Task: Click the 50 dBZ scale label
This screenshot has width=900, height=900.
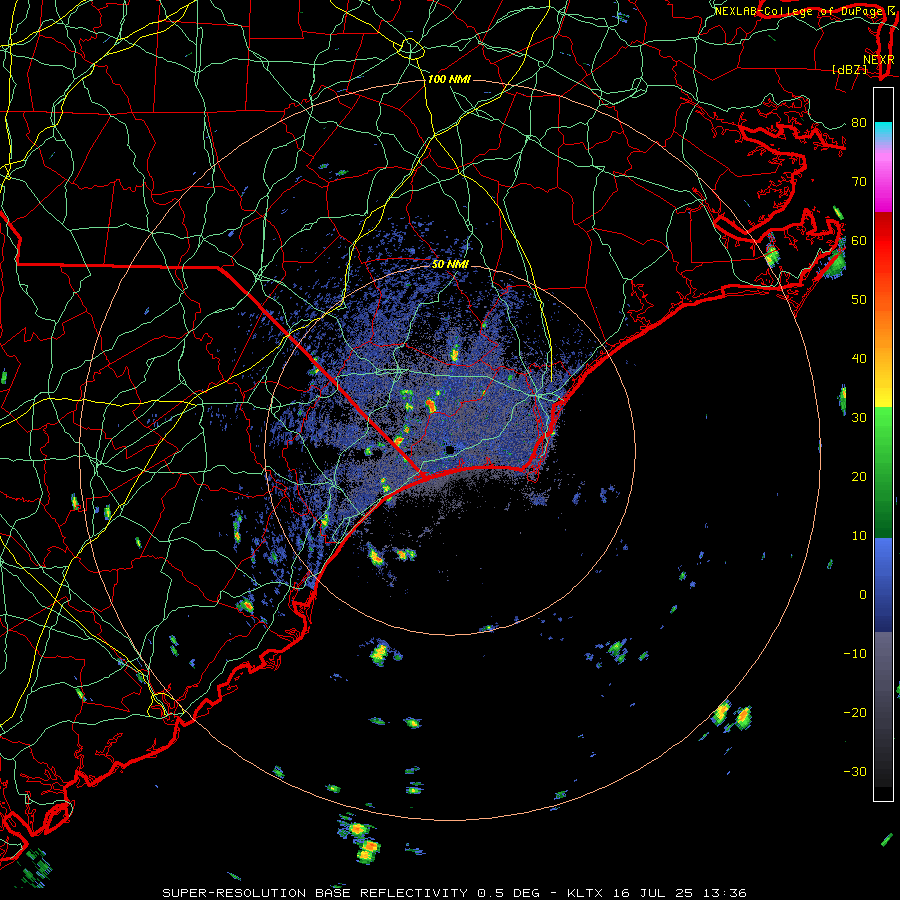Action: coord(859,300)
